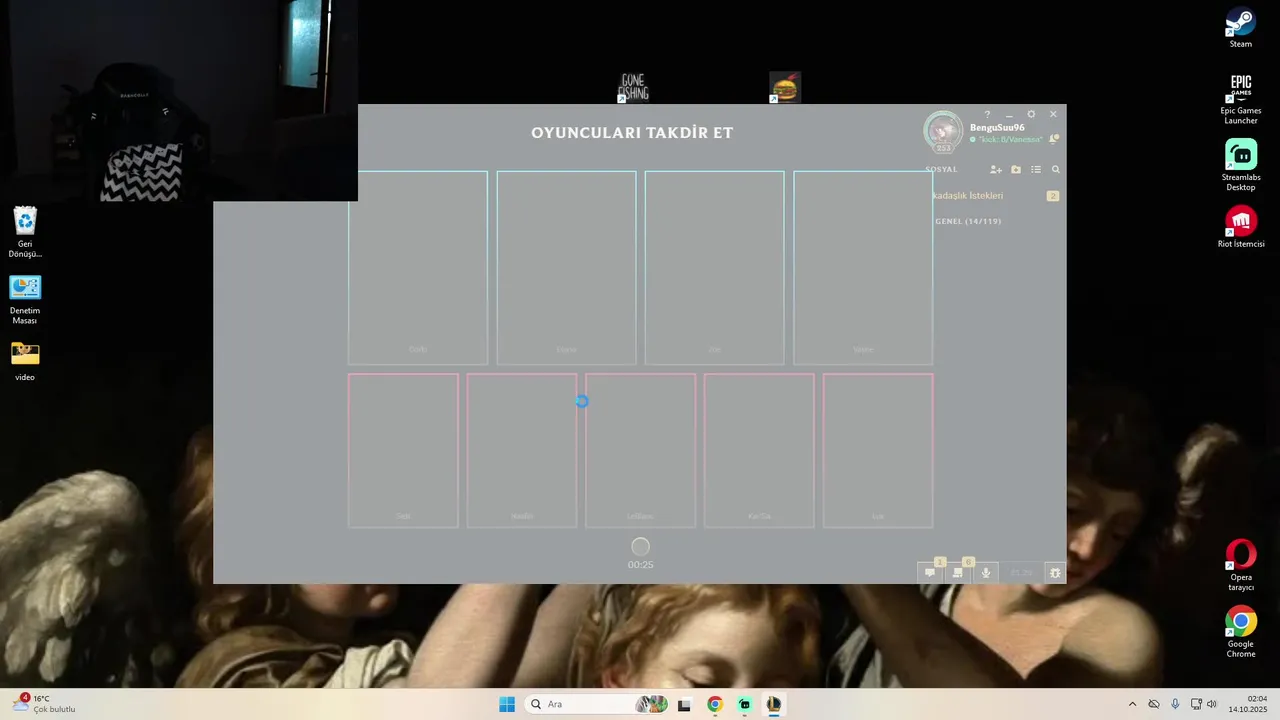
Task: Click the skip circle above 00:25 timer
Action: [x=641, y=546]
